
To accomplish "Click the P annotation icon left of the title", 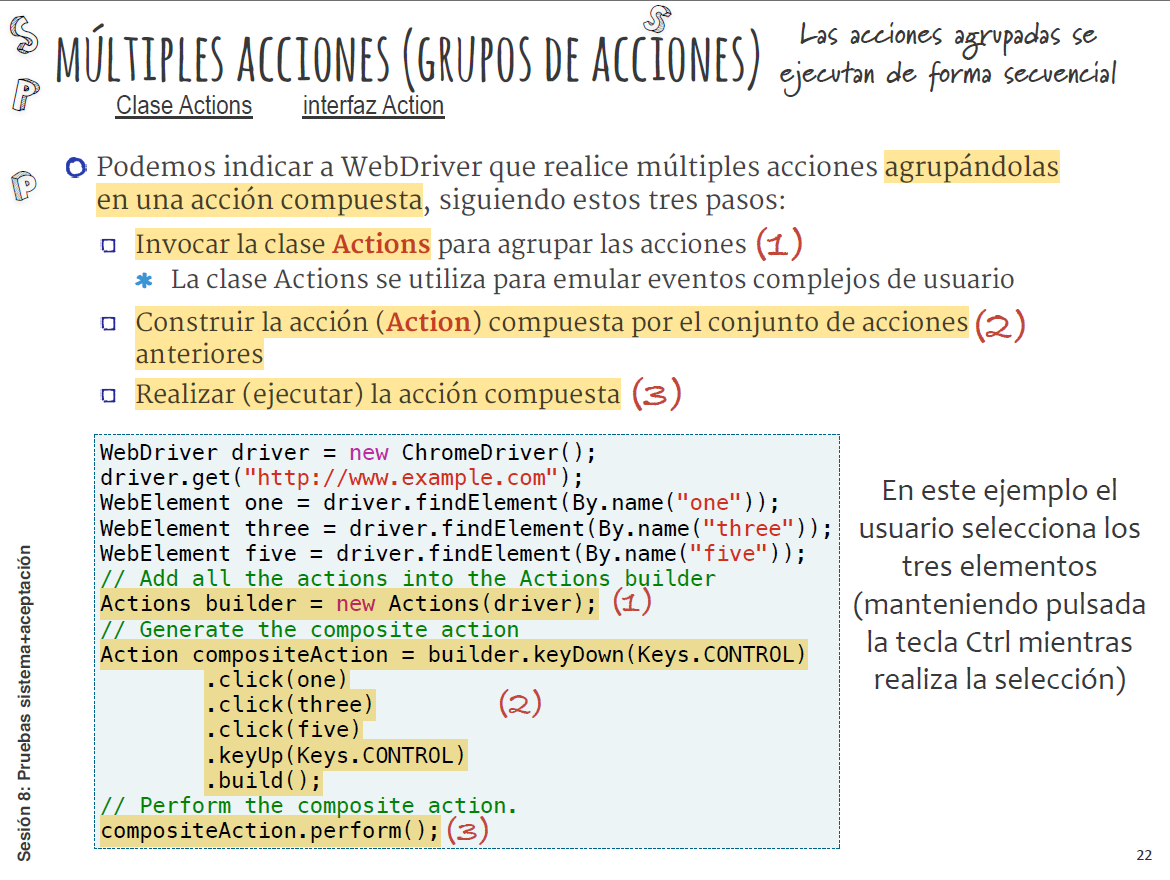I will [x=24, y=96].
